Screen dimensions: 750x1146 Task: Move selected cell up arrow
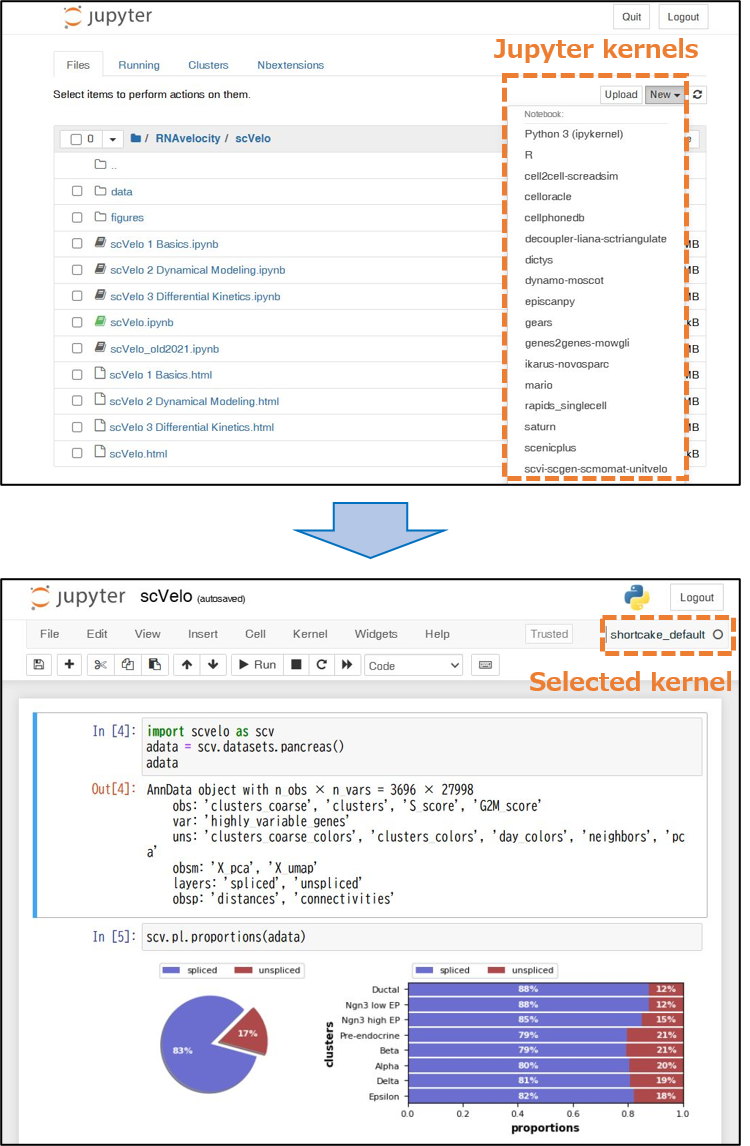tap(187, 664)
